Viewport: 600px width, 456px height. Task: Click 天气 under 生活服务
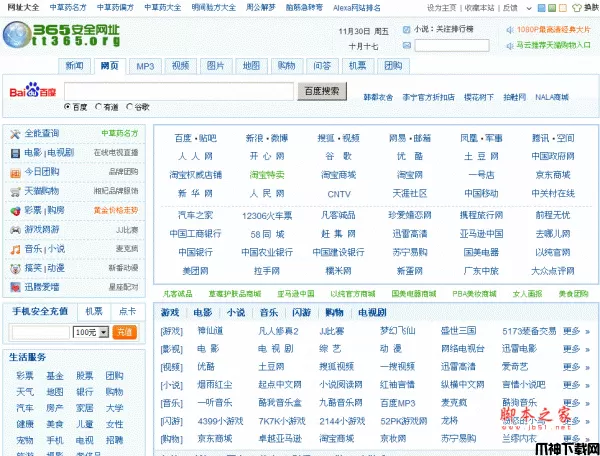click(x=25, y=392)
